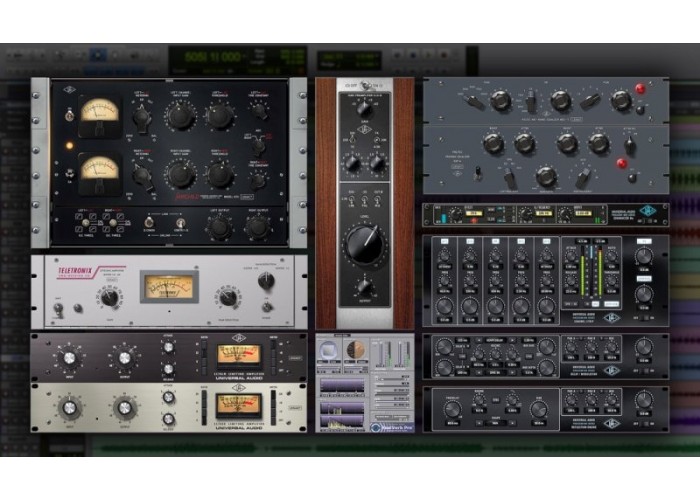
Task: Click the Fairchild left time constant knob
Action: (259, 110)
